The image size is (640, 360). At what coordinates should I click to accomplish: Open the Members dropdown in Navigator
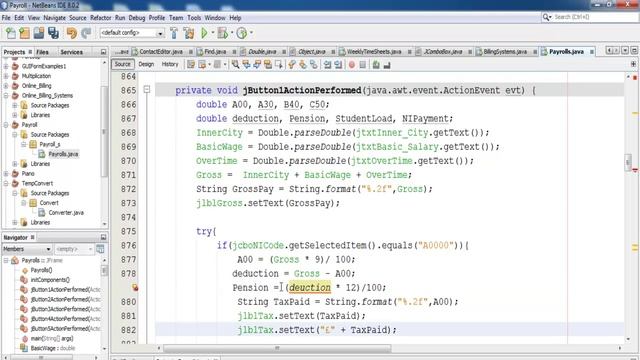click(x=27, y=249)
